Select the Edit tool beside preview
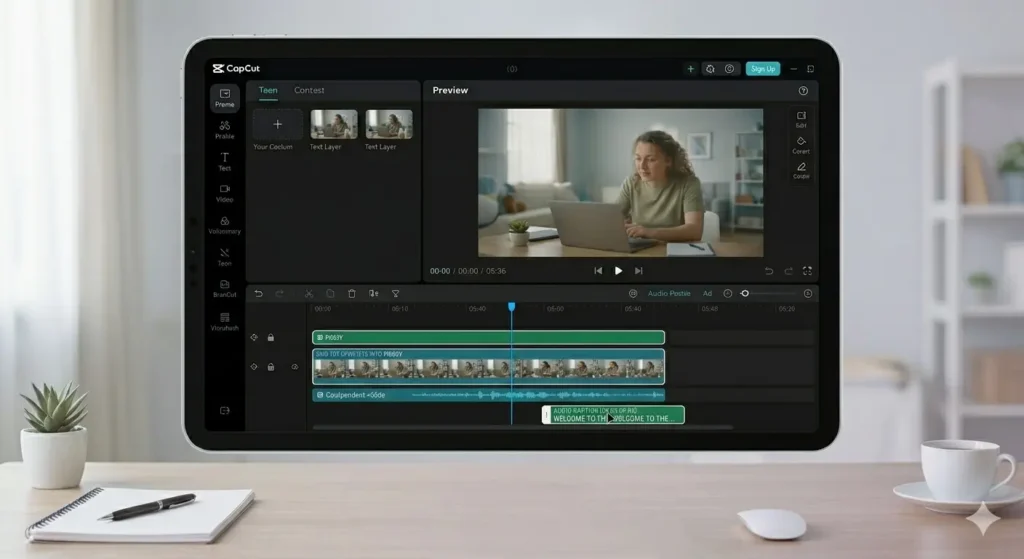The height and width of the screenshot is (559, 1024). (801, 119)
